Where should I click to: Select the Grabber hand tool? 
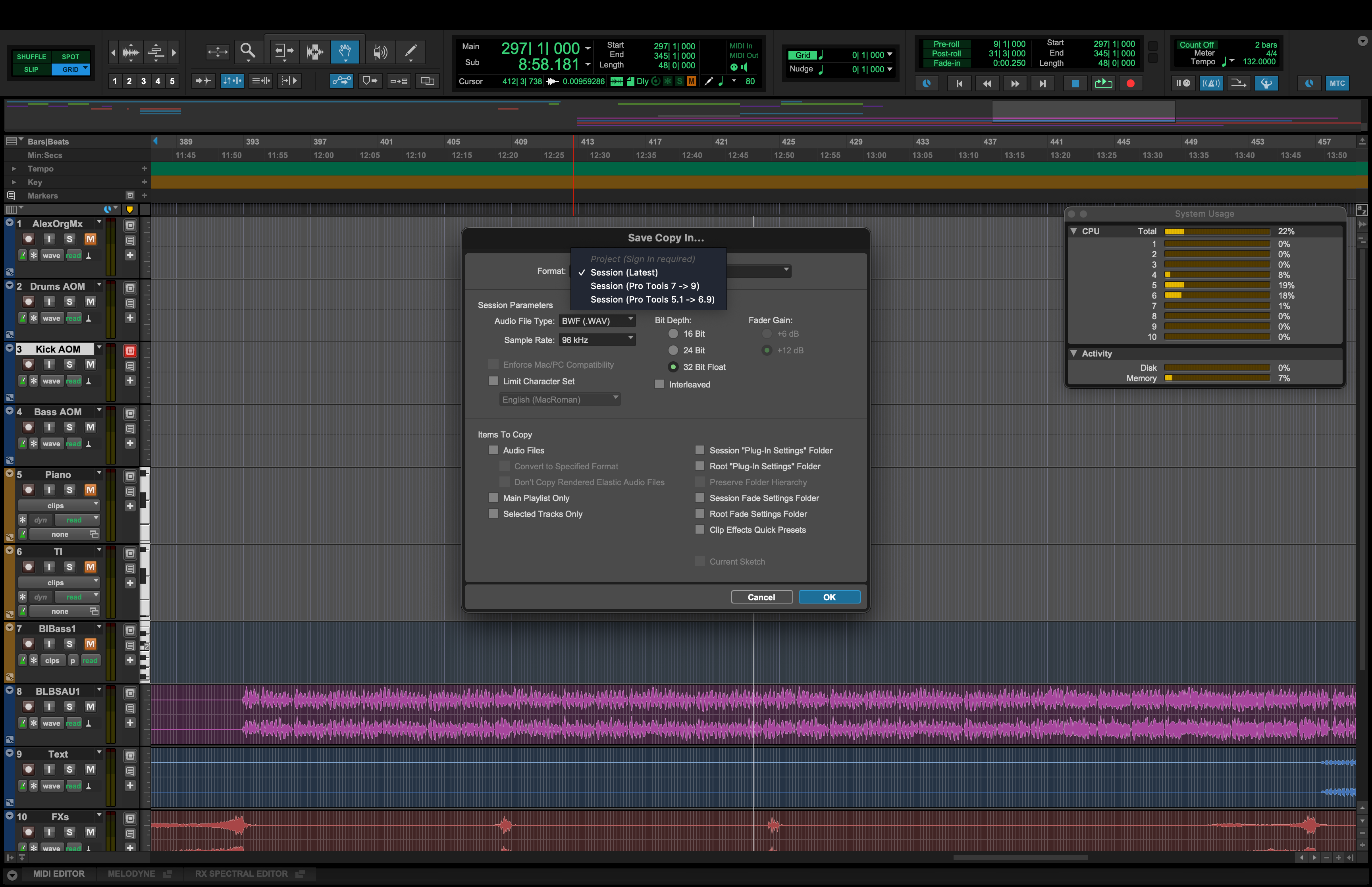click(345, 52)
